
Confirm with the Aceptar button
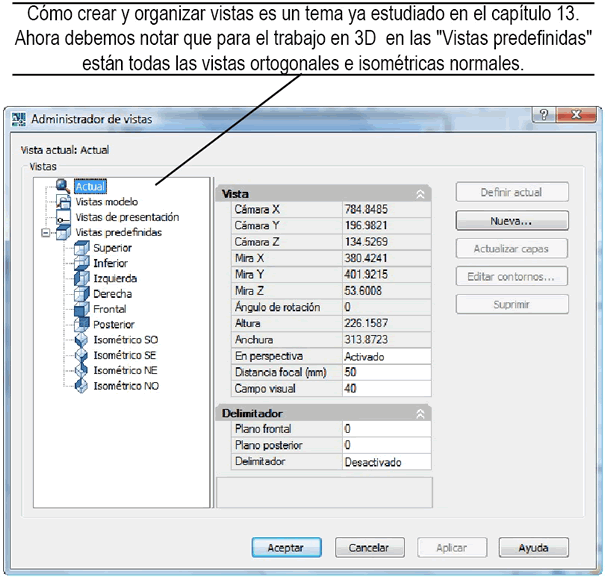pyautogui.click(x=286, y=548)
